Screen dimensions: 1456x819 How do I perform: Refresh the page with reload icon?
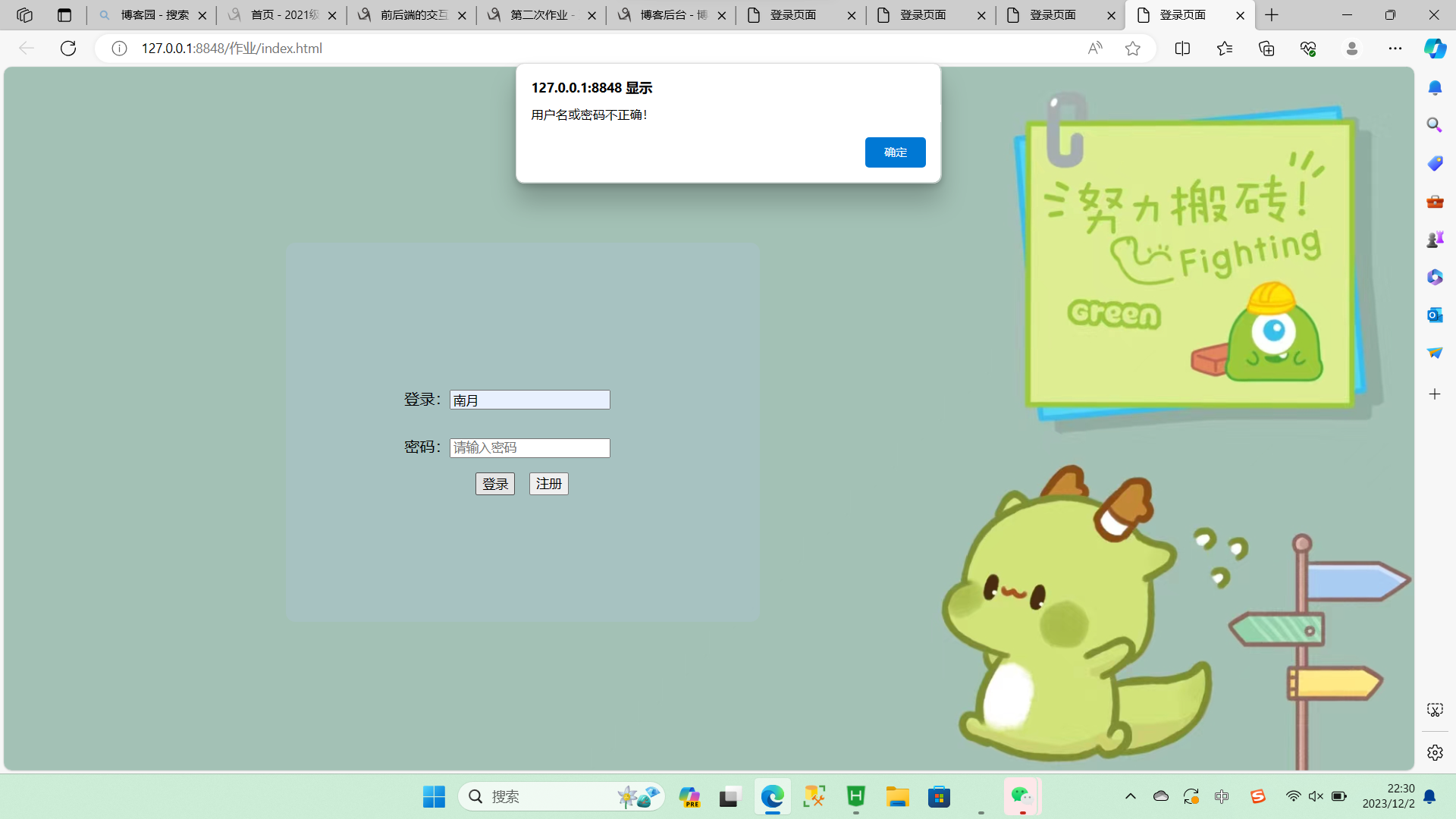(x=68, y=49)
